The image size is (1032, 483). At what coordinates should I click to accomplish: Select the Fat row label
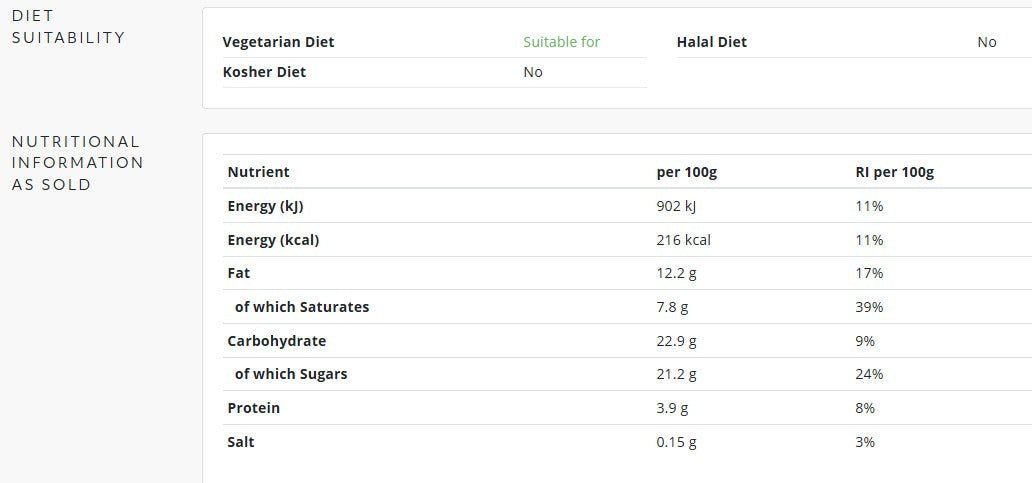pyautogui.click(x=239, y=273)
